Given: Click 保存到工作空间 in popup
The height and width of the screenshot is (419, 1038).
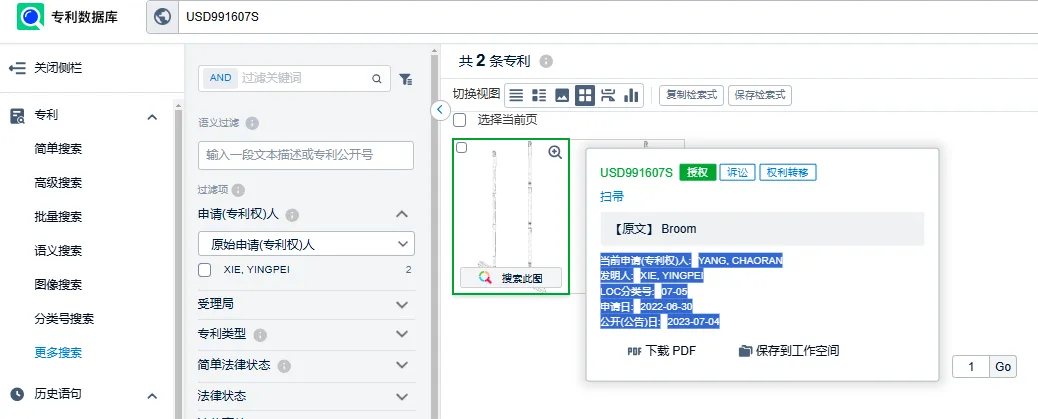Looking at the screenshot, I should [x=798, y=351].
